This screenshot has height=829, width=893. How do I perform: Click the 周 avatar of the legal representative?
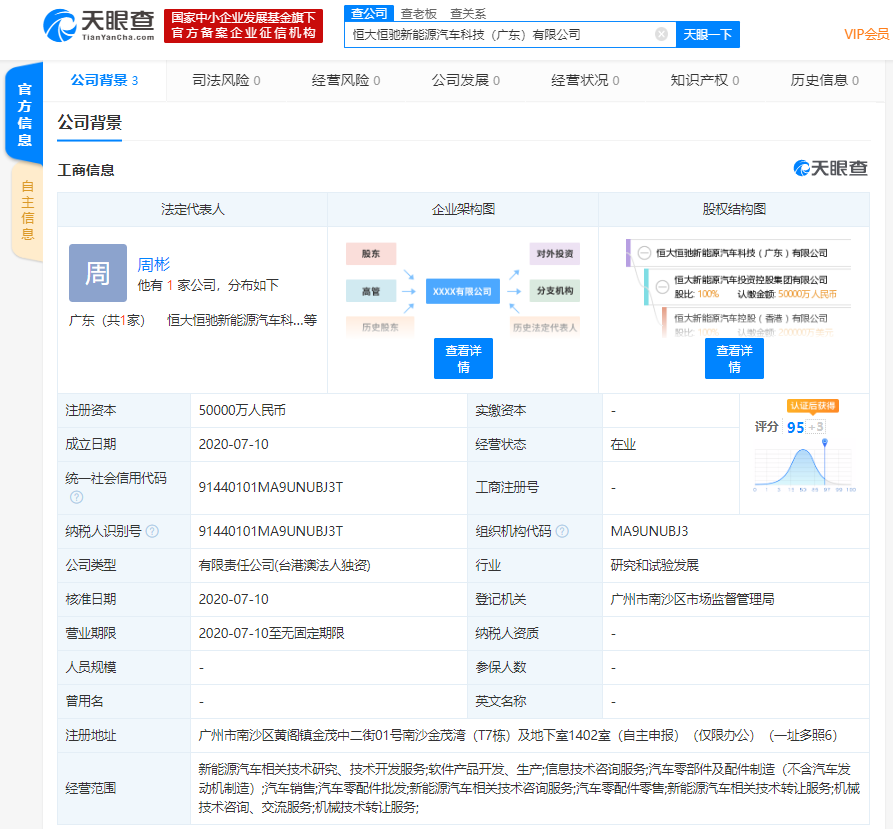click(x=97, y=273)
